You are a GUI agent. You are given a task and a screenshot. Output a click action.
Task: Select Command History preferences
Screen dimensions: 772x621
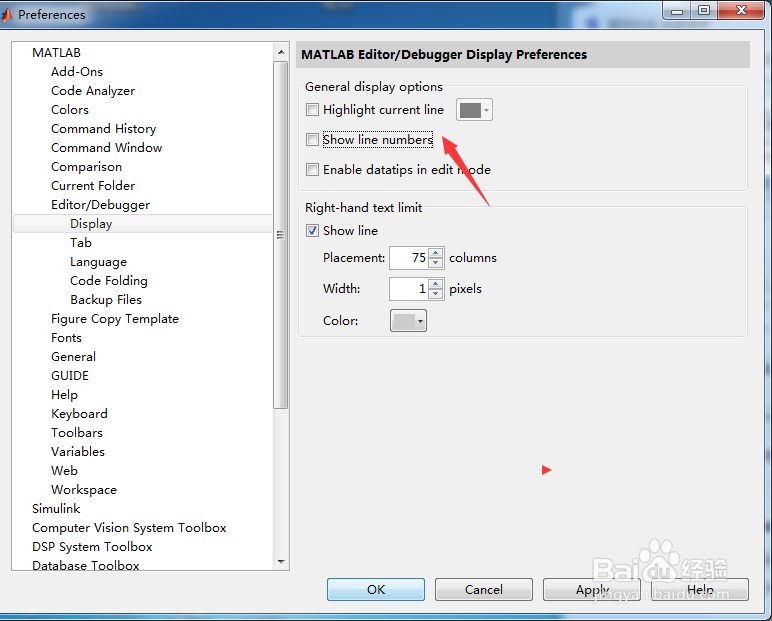(103, 129)
